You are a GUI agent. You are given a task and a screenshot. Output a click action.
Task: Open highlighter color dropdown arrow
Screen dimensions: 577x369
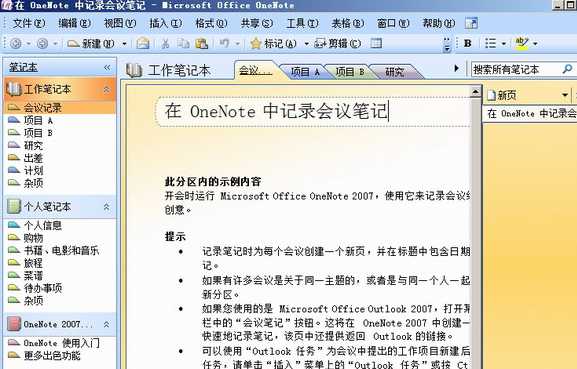(535, 44)
